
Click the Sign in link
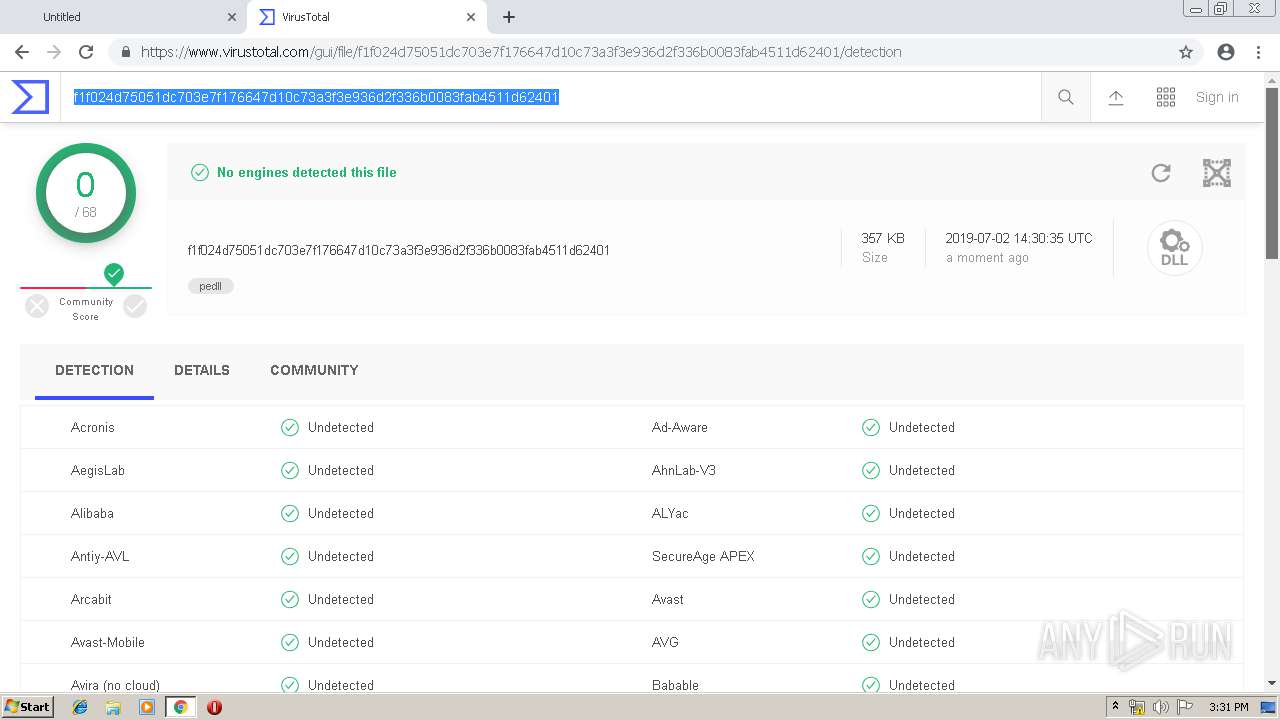1217,97
